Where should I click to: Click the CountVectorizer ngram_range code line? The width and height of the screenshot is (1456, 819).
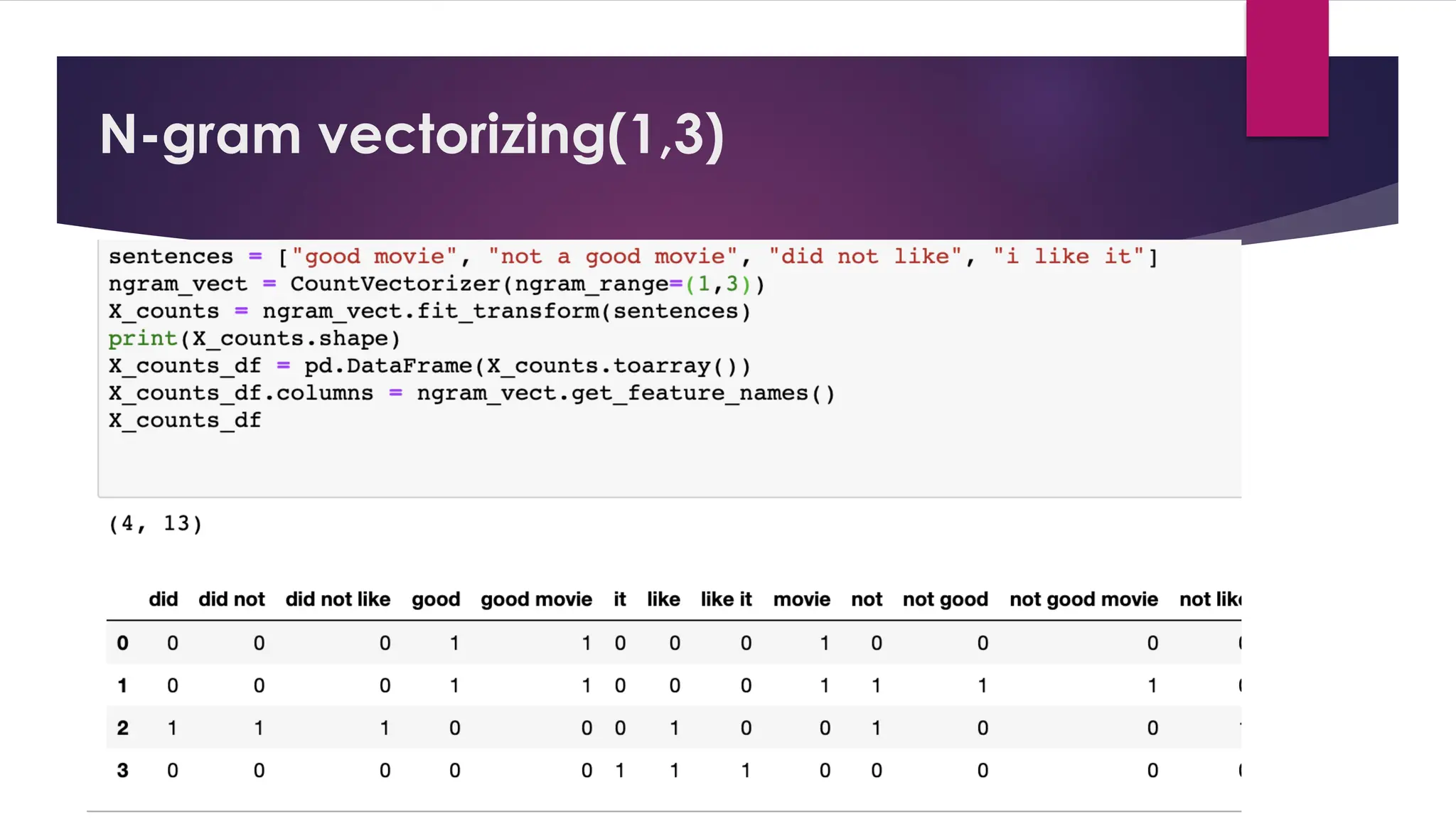[437, 284]
